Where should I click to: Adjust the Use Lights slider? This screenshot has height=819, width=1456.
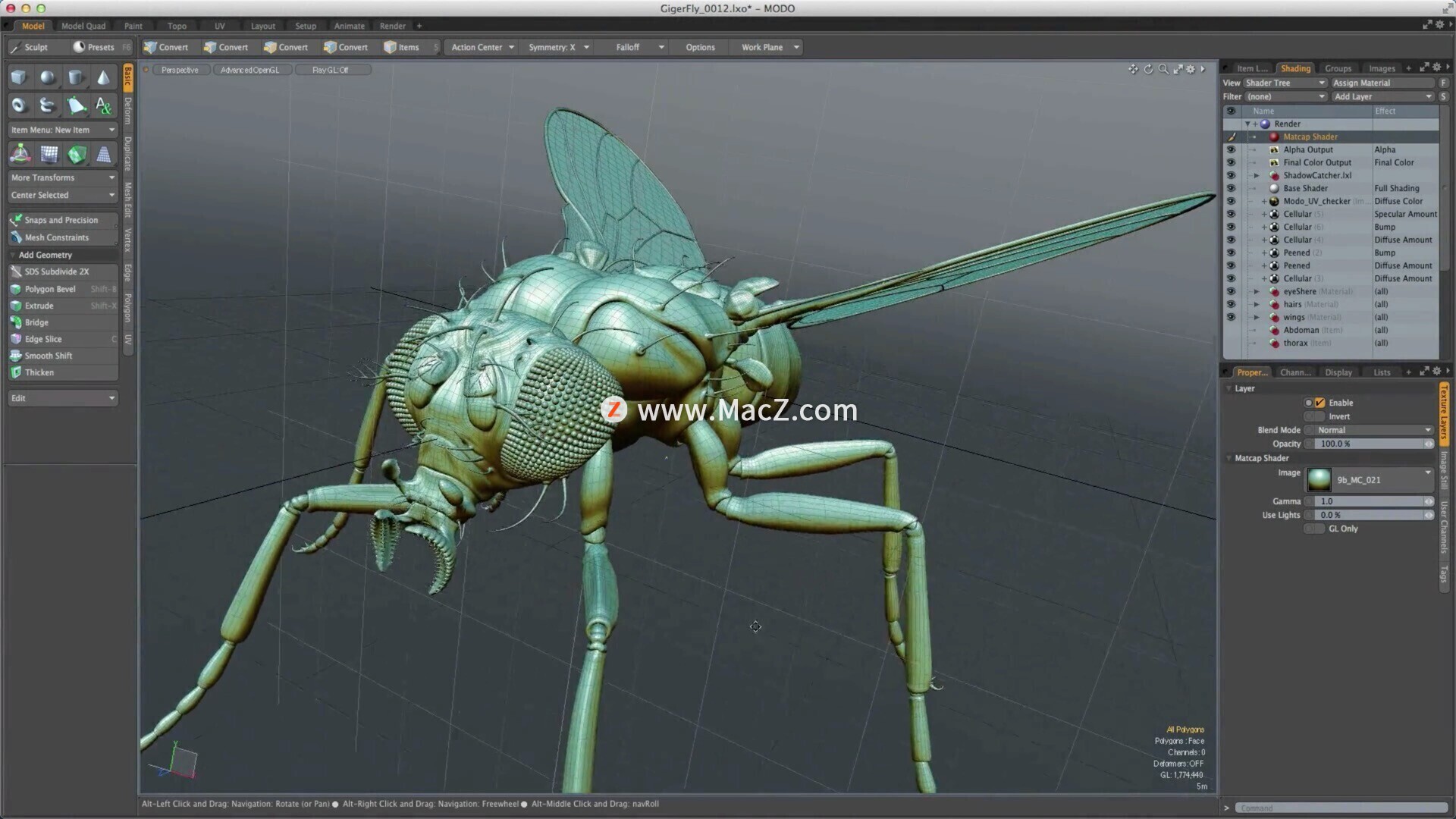(x=1374, y=515)
